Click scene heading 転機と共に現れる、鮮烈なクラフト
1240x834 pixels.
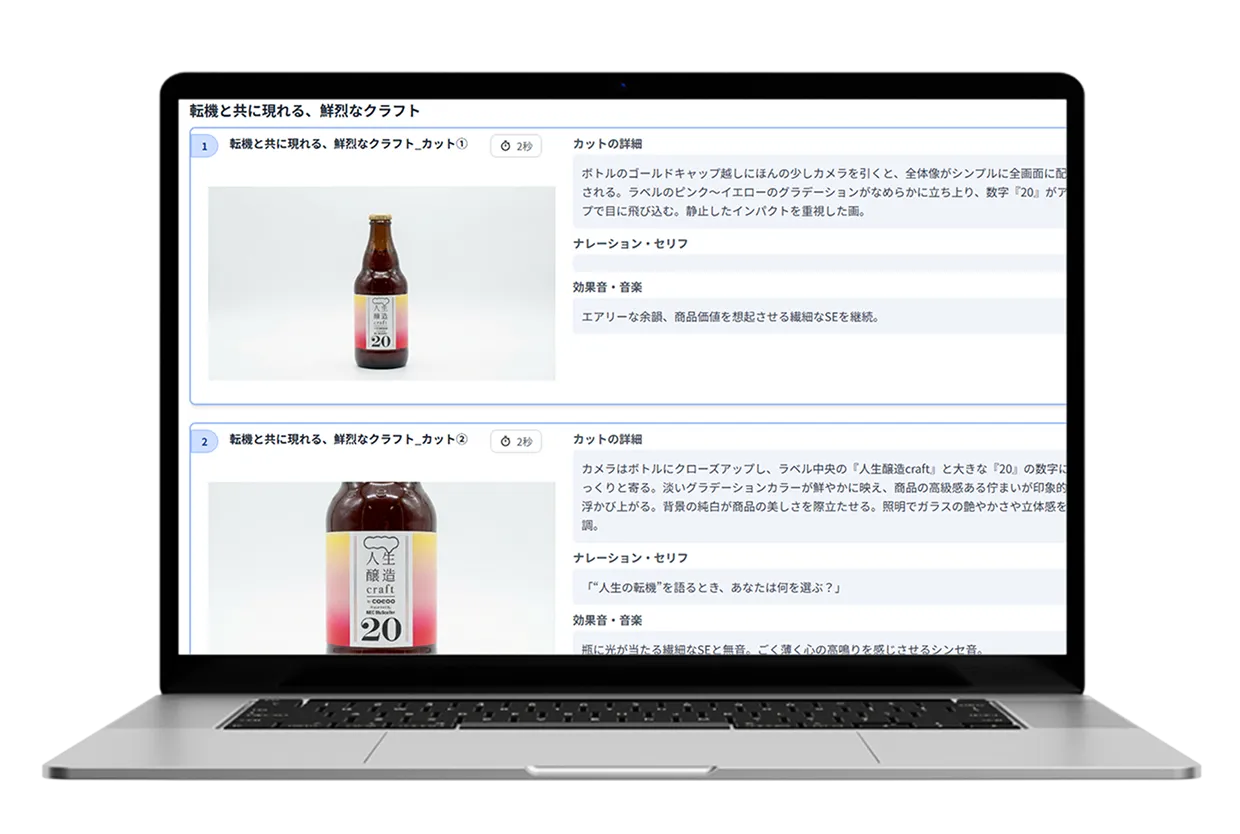[x=305, y=111]
